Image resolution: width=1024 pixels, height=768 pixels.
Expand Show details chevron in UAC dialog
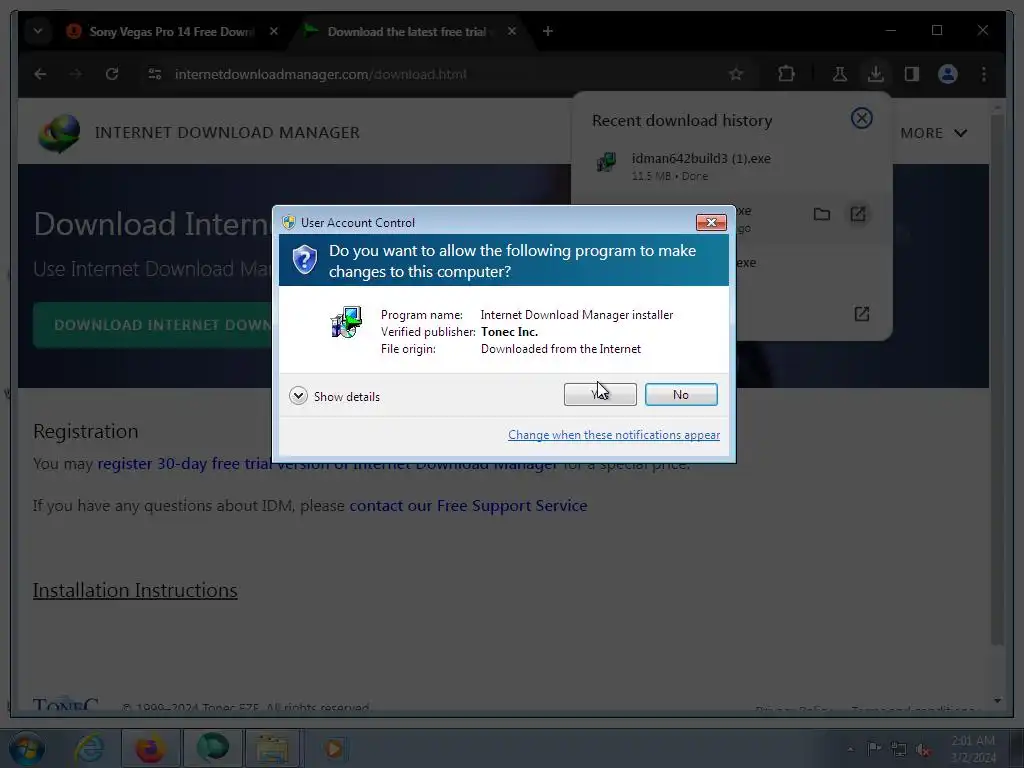(298, 396)
